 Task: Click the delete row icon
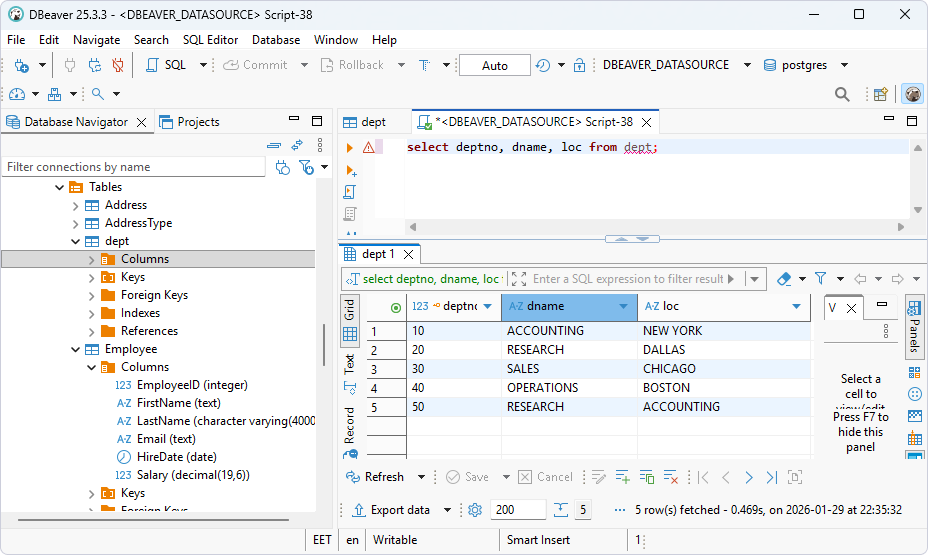point(671,477)
